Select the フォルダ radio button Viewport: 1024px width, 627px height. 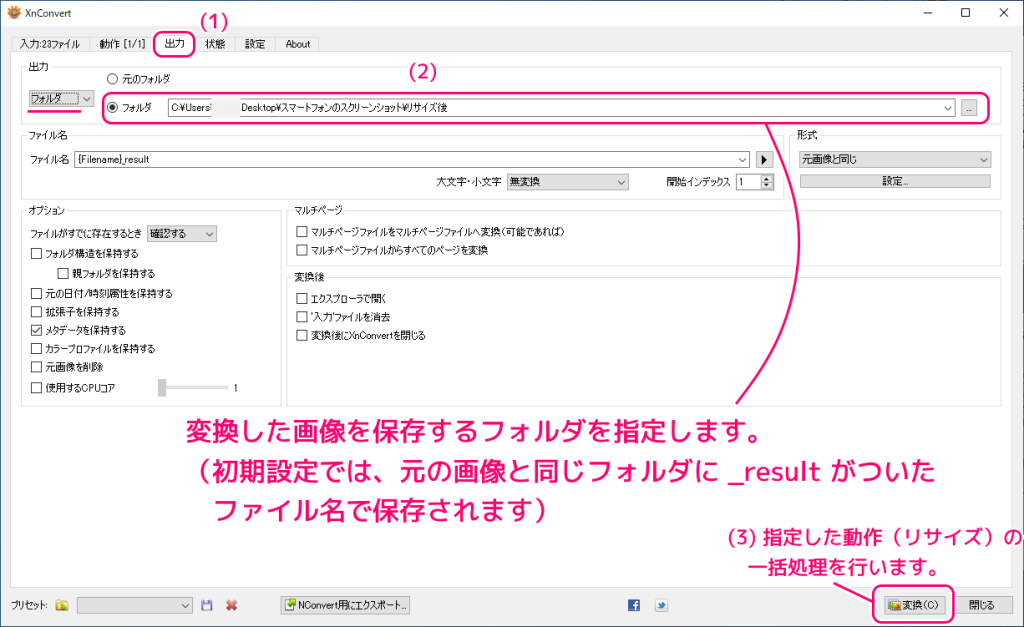[112, 108]
